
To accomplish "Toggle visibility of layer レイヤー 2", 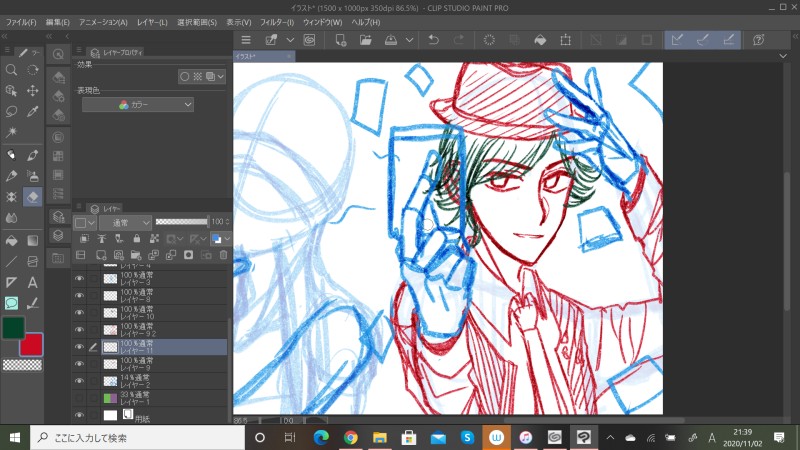I will coord(79,380).
